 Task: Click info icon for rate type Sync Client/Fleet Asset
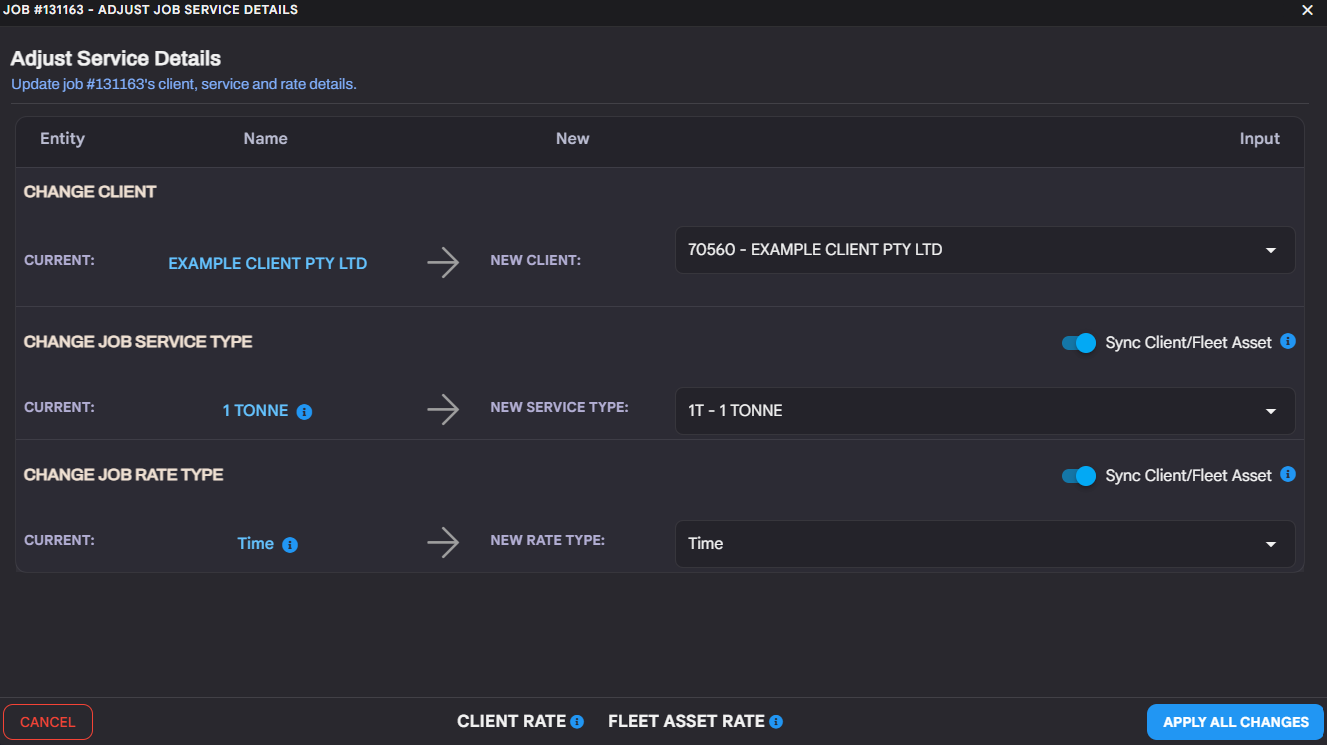pos(1288,474)
